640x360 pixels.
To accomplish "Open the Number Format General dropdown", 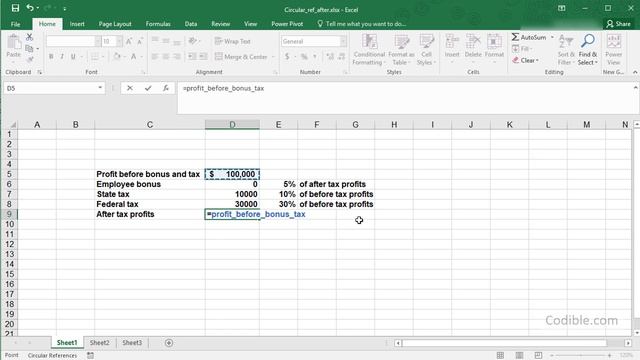I will coord(343,41).
